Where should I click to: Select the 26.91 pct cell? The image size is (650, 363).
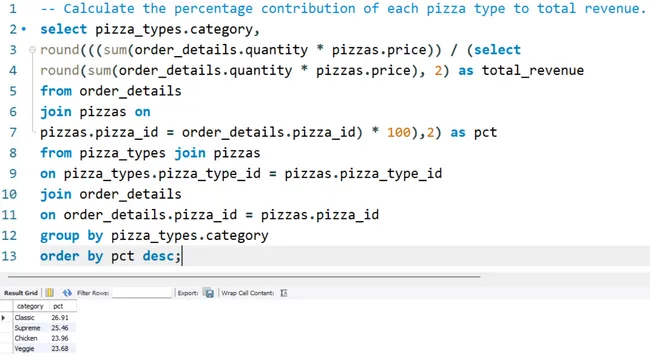[62, 317]
